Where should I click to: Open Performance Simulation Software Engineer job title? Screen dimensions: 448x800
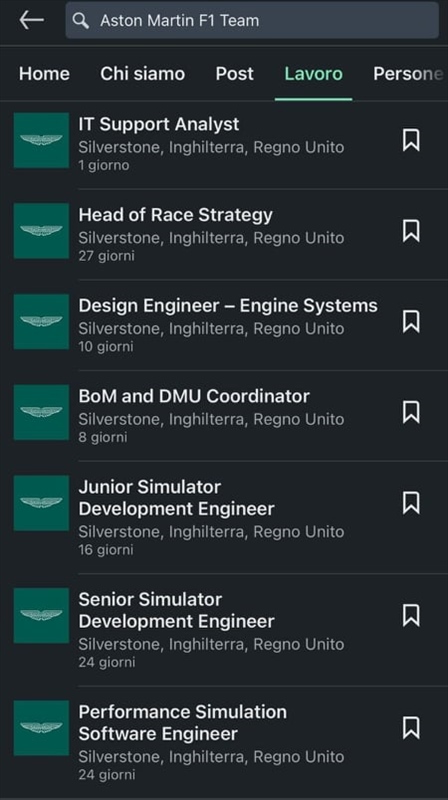coord(183,722)
